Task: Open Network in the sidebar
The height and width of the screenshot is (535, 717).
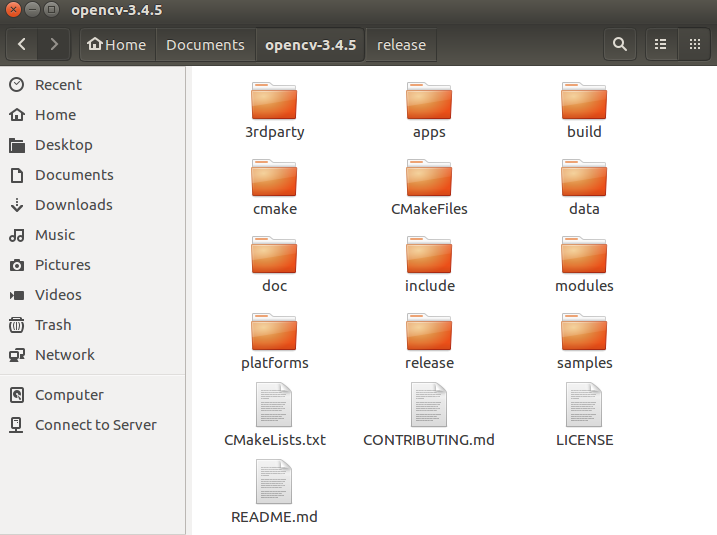Action: (x=93, y=355)
